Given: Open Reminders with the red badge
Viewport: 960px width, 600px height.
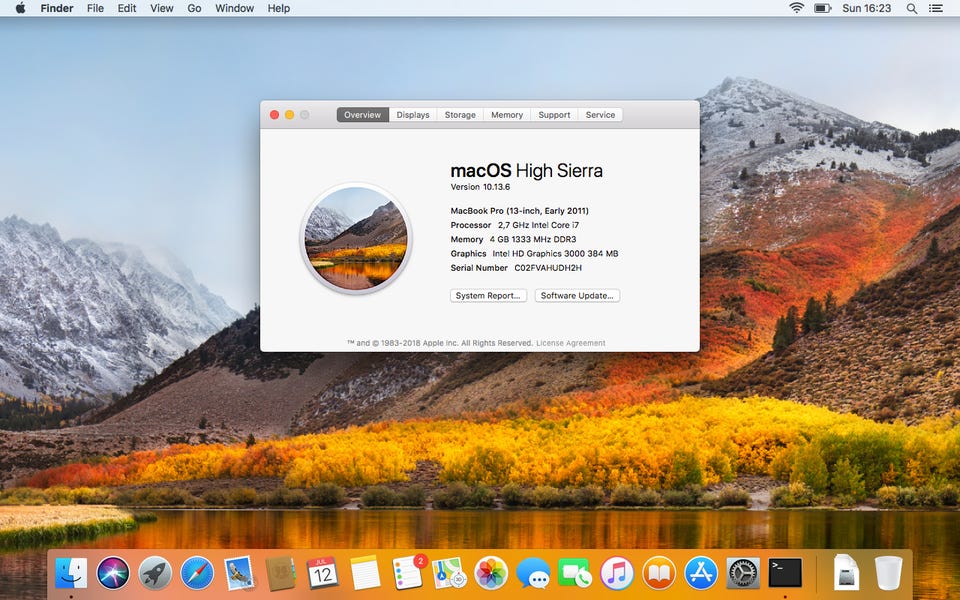Looking at the screenshot, I should pos(408,572).
